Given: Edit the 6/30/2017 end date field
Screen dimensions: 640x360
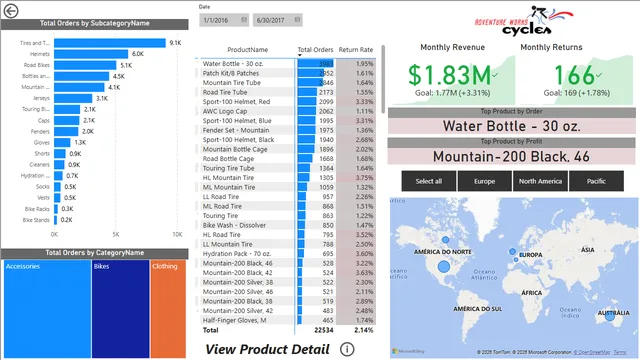Looking at the screenshot, I should pyautogui.click(x=278, y=20).
